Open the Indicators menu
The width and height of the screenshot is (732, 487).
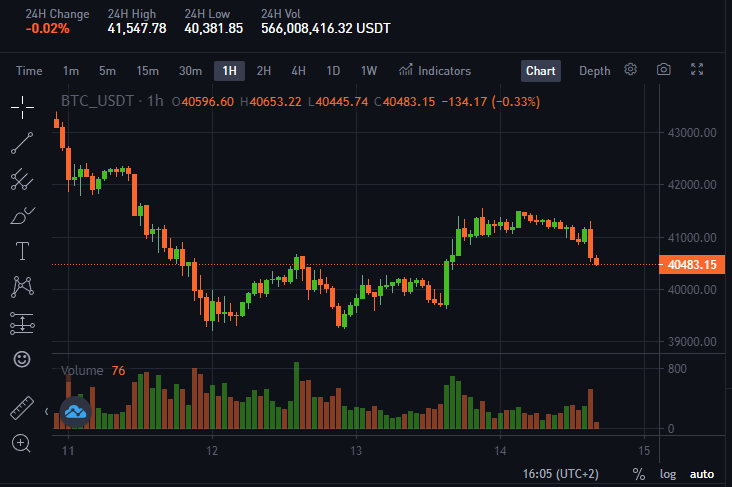[435, 71]
